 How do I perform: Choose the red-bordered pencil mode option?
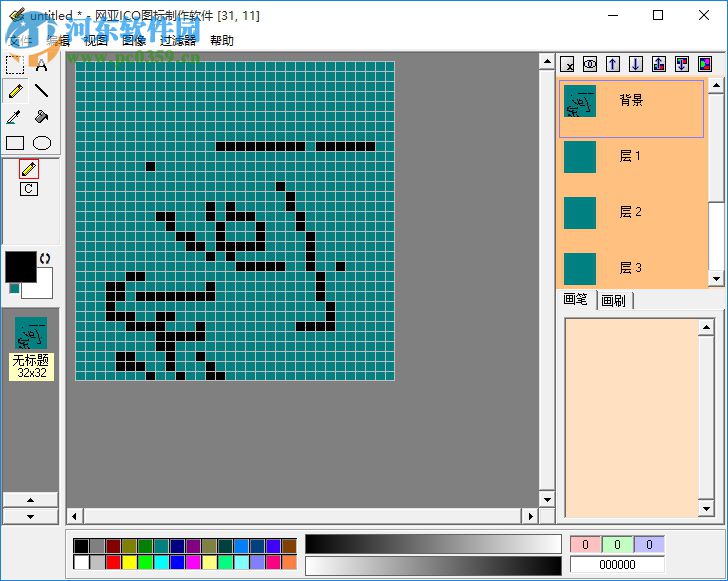pyautogui.click(x=29, y=169)
